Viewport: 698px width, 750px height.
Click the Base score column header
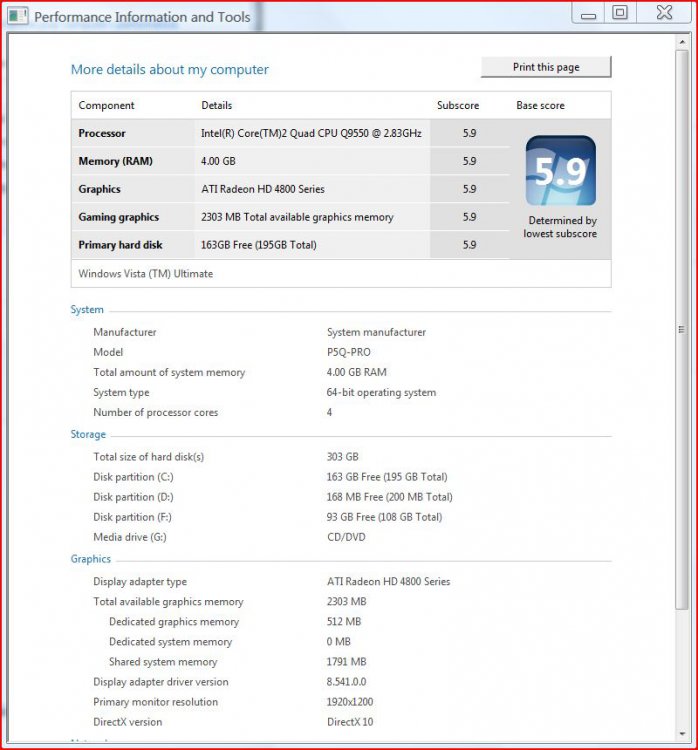pyautogui.click(x=540, y=105)
